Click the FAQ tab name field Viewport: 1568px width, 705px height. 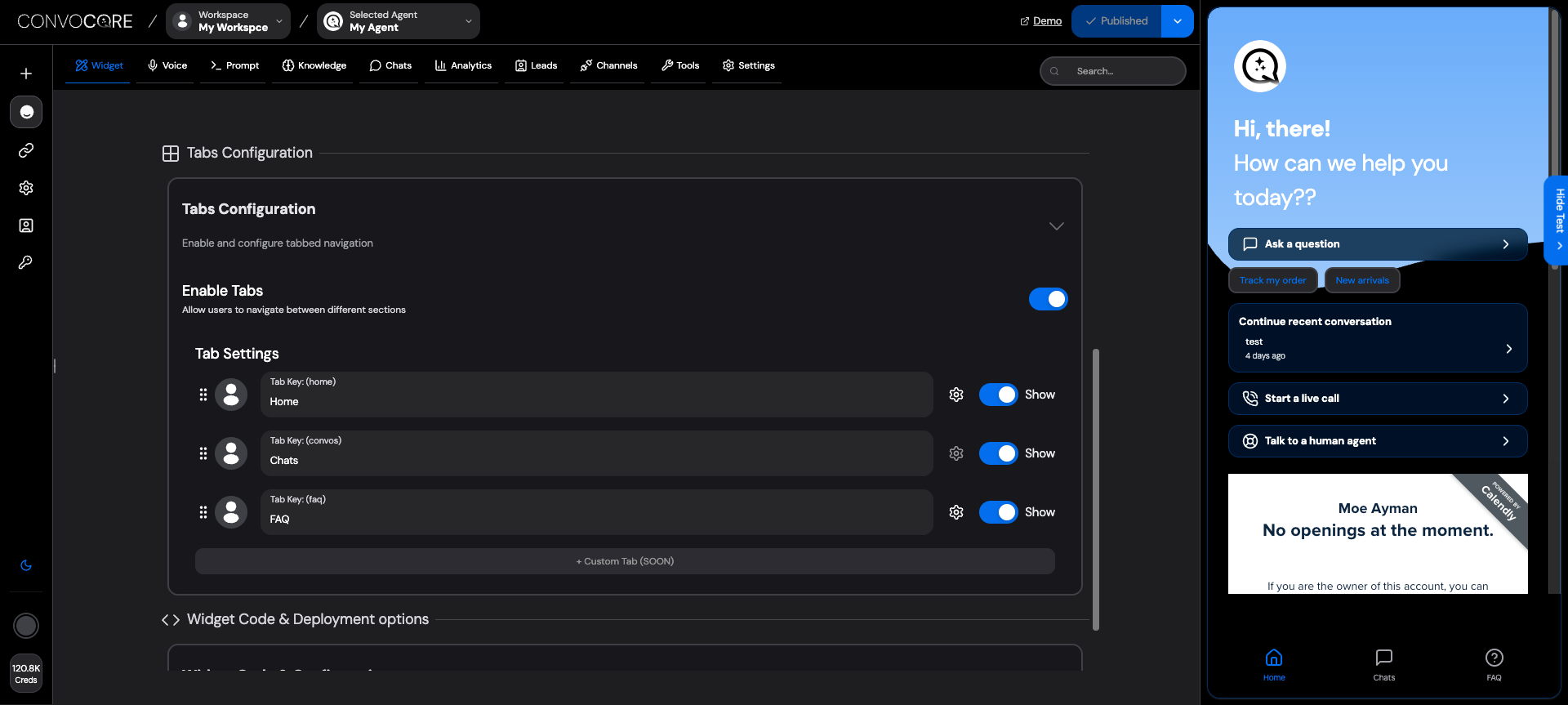click(x=596, y=512)
